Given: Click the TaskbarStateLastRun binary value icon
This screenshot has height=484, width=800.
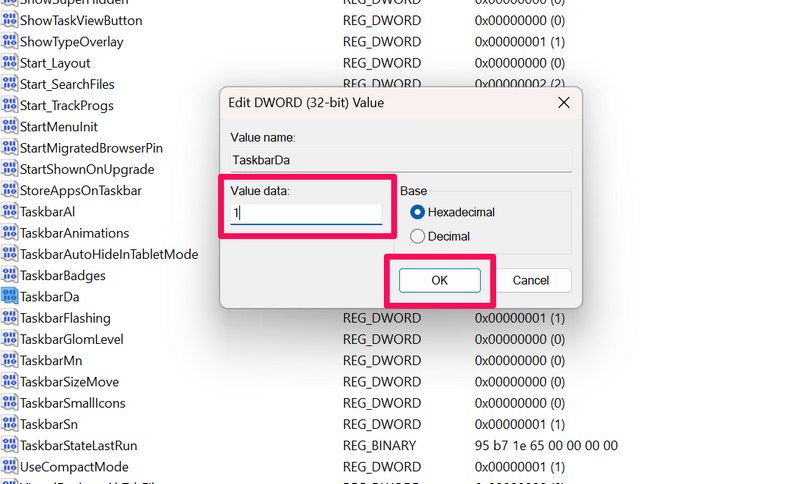Looking at the screenshot, I should point(9,445).
